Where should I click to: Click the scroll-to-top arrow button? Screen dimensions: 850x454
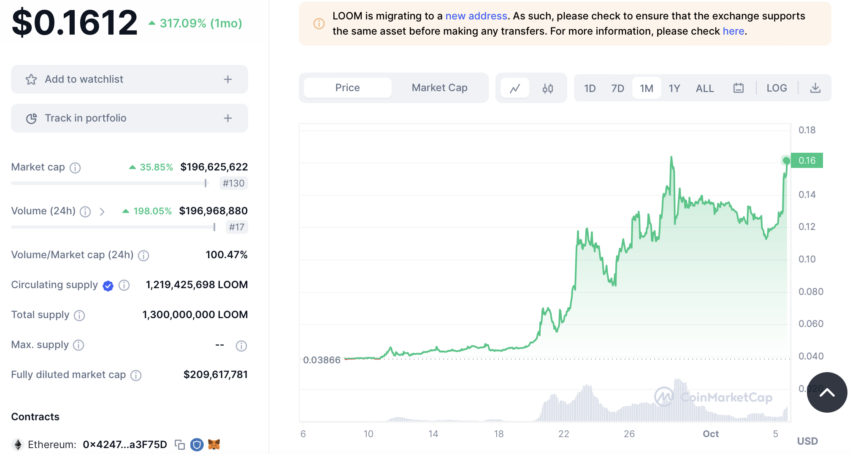827,392
